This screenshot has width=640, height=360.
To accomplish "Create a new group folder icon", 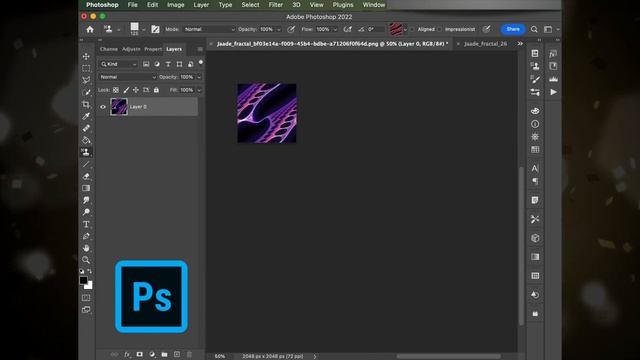I will click(x=164, y=354).
